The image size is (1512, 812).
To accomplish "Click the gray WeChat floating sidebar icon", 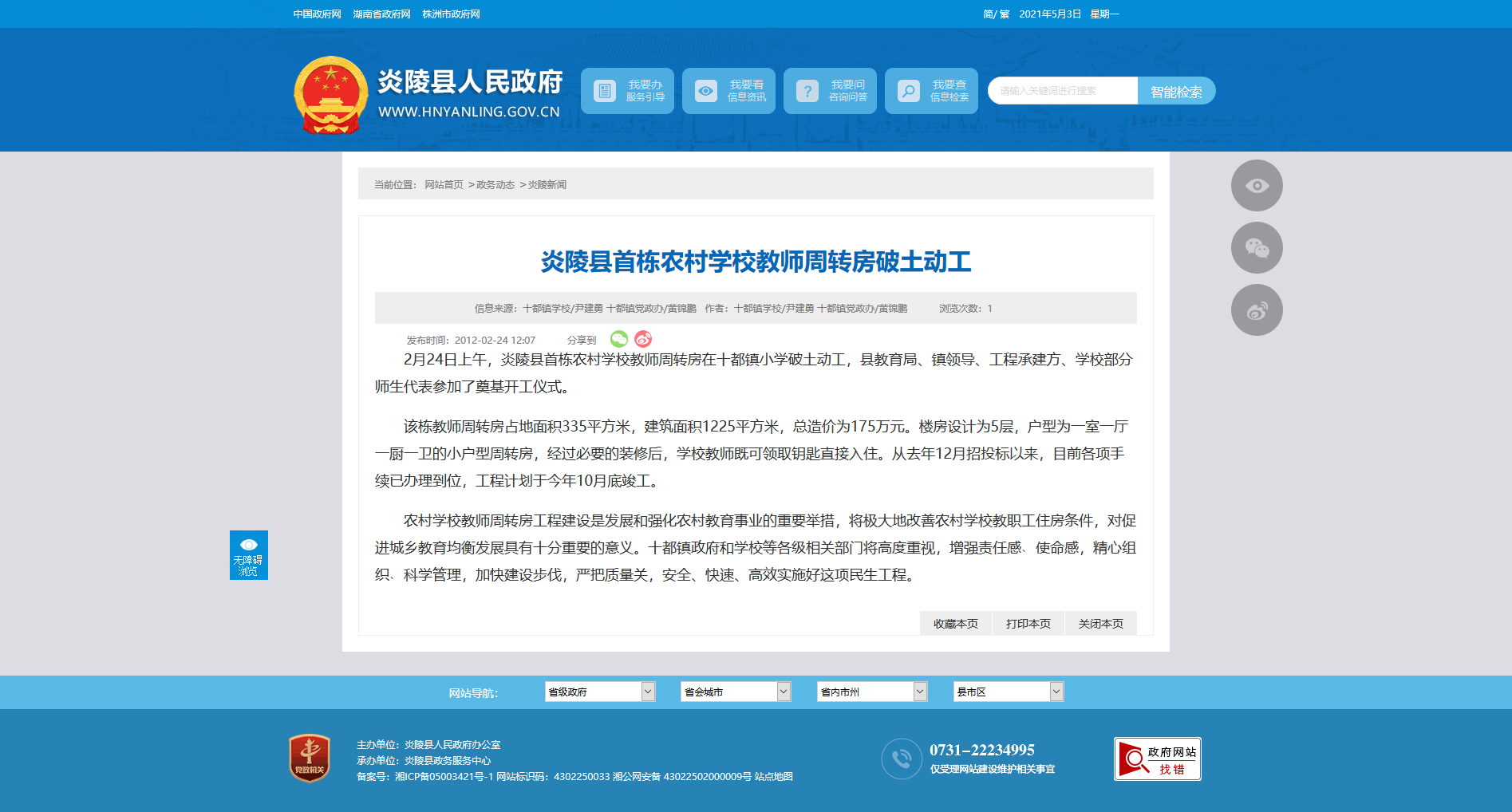I will tap(1257, 248).
